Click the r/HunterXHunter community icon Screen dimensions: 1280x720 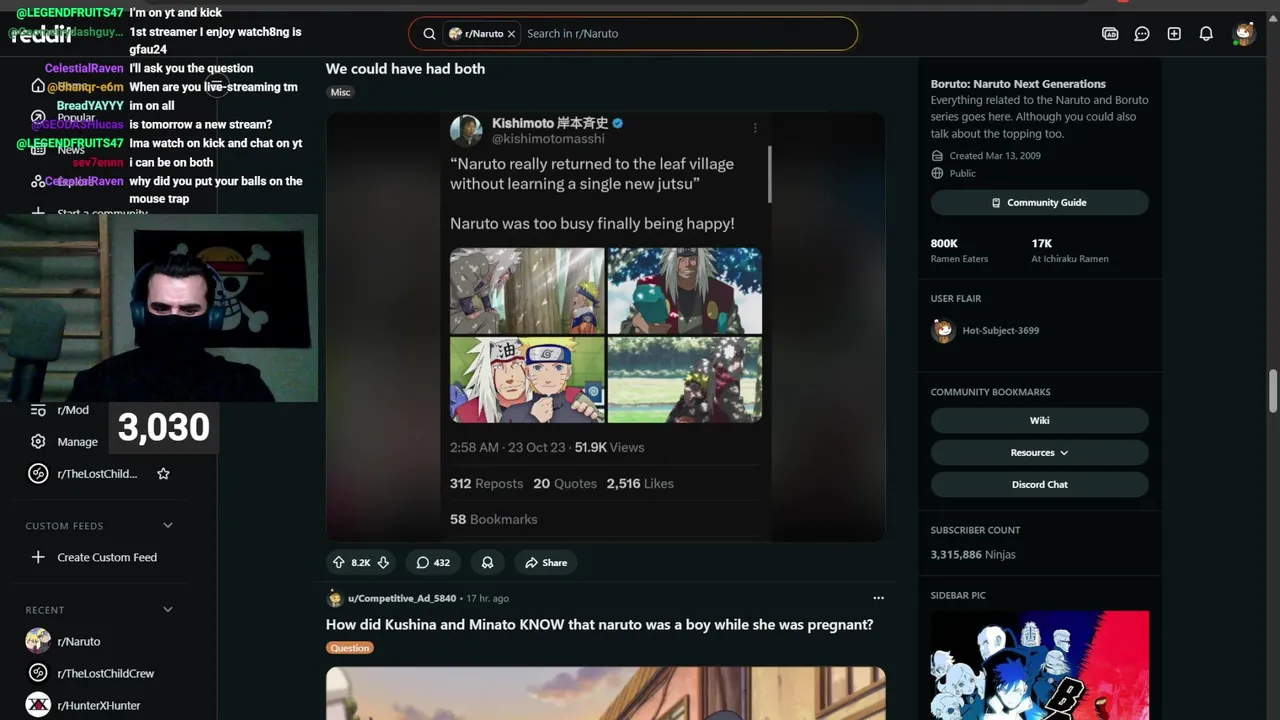[38, 705]
